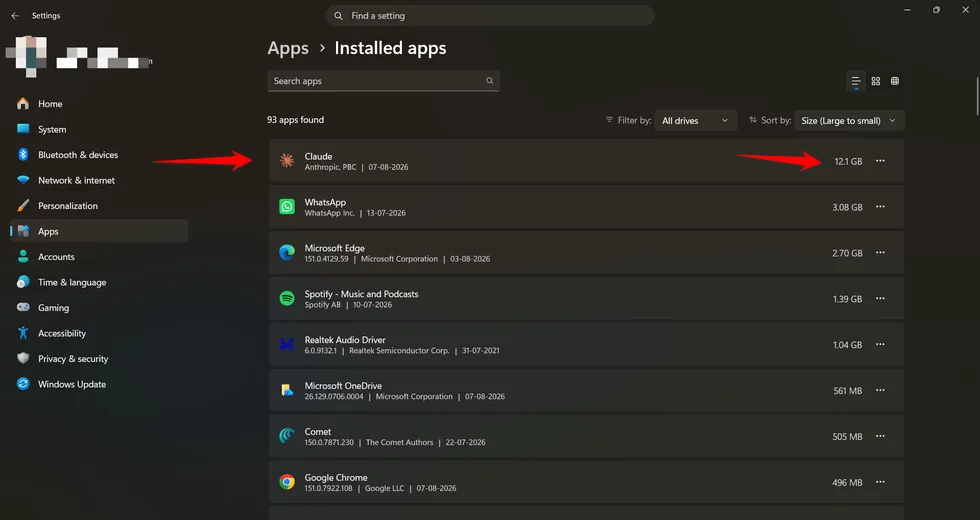Open more options for Claude
This screenshot has height=520, width=980.
coord(880,161)
